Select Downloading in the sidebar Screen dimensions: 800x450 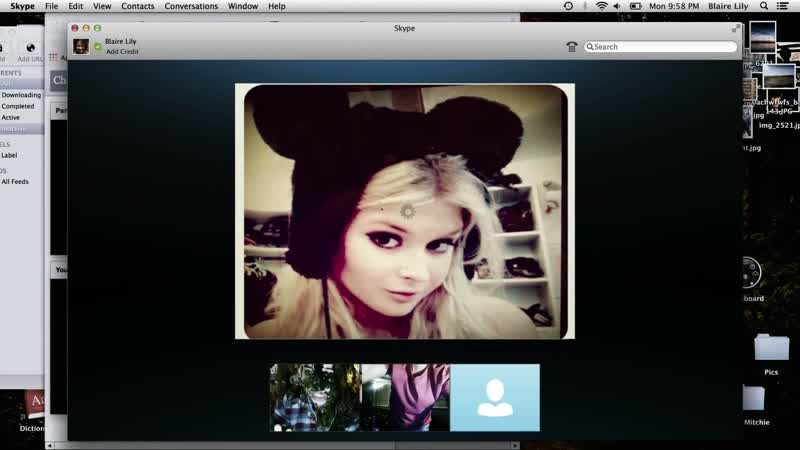point(21,95)
